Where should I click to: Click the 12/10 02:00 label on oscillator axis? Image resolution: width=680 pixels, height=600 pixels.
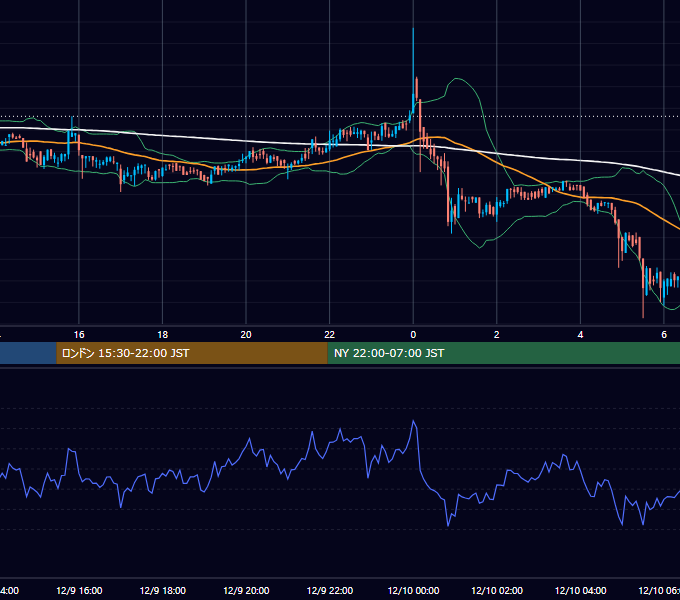497,590
